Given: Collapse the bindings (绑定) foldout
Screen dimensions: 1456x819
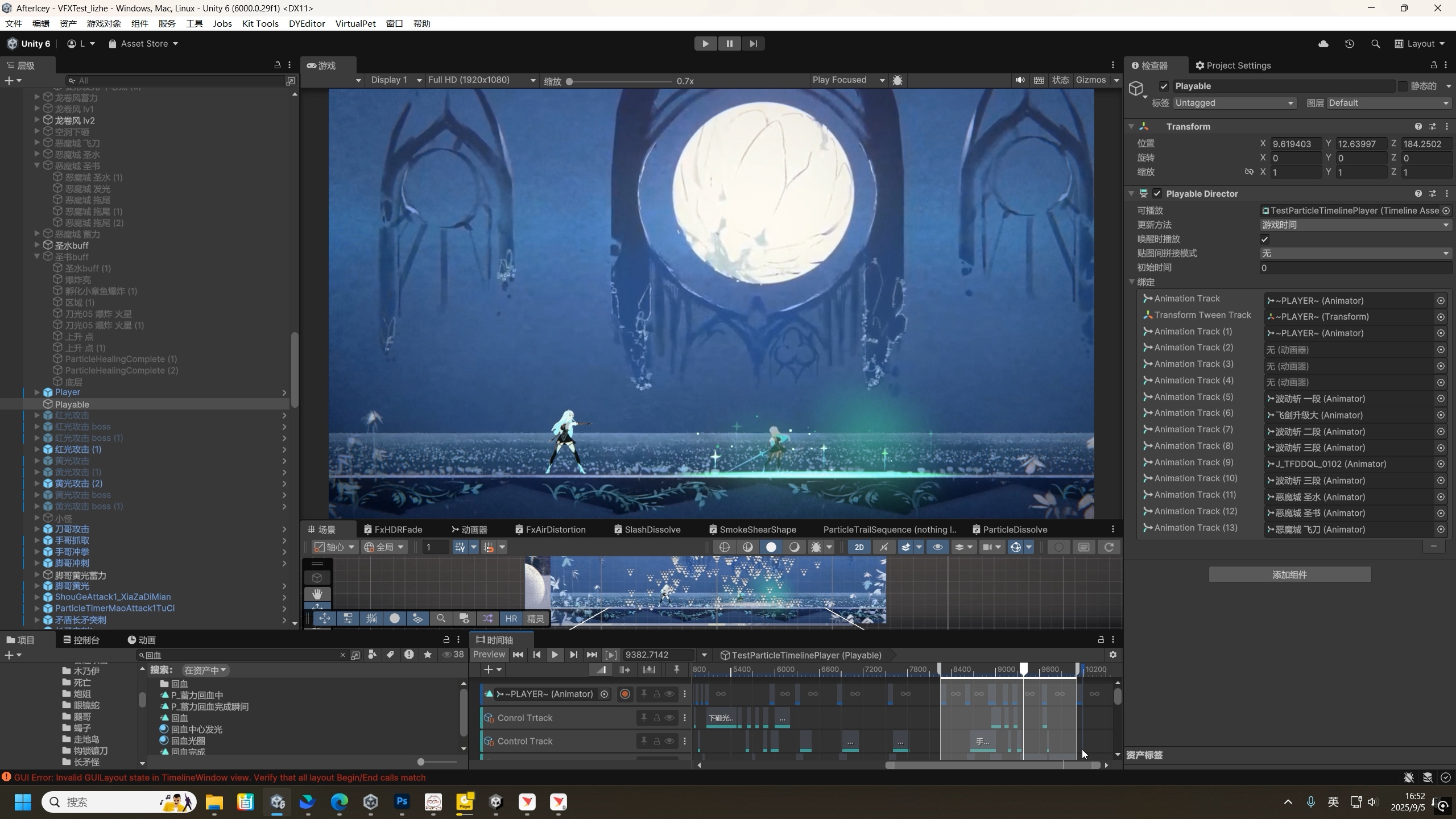Looking at the screenshot, I should click(x=1132, y=282).
